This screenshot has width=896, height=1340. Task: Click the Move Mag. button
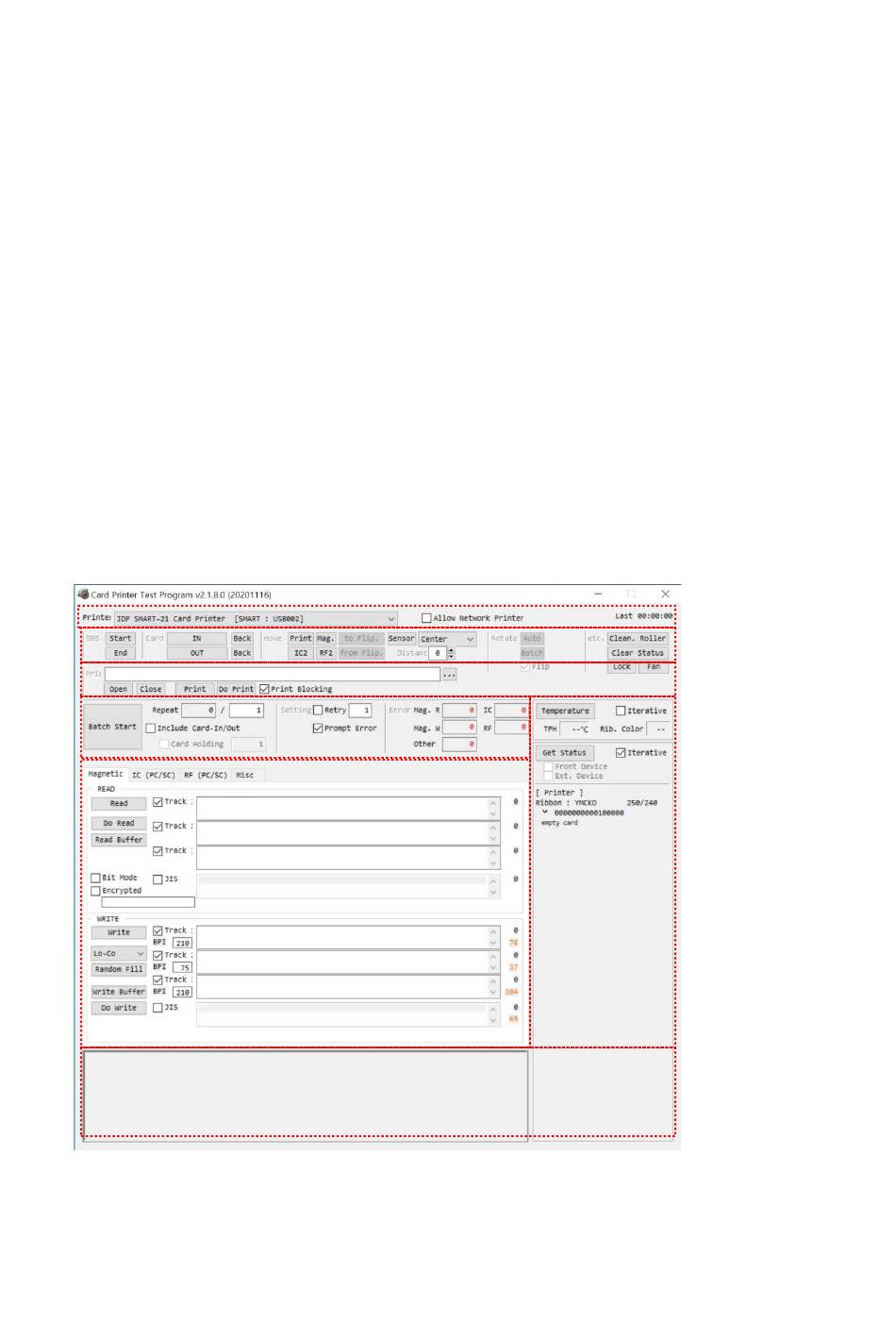325,639
